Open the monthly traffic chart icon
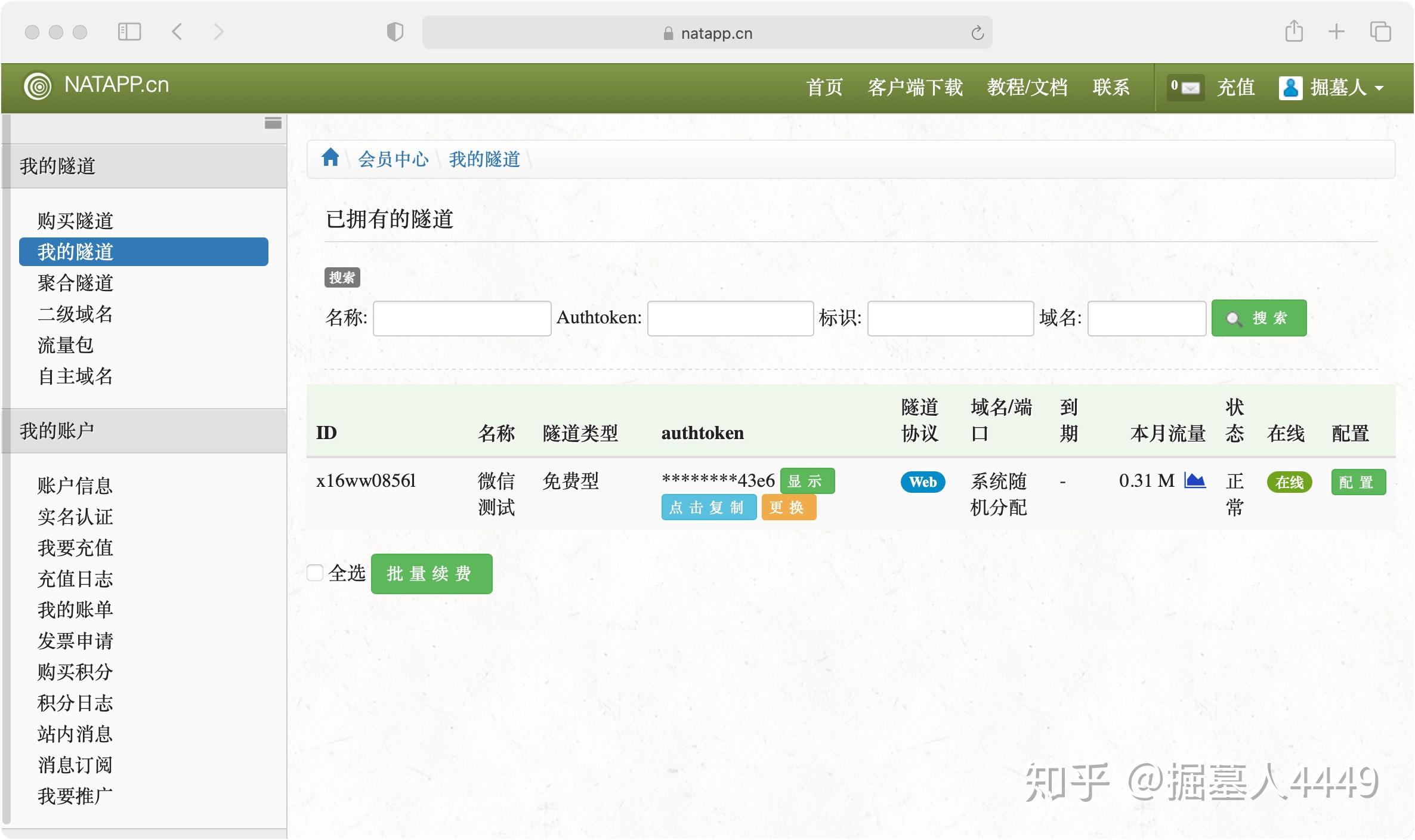 [x=1194, y=480]
